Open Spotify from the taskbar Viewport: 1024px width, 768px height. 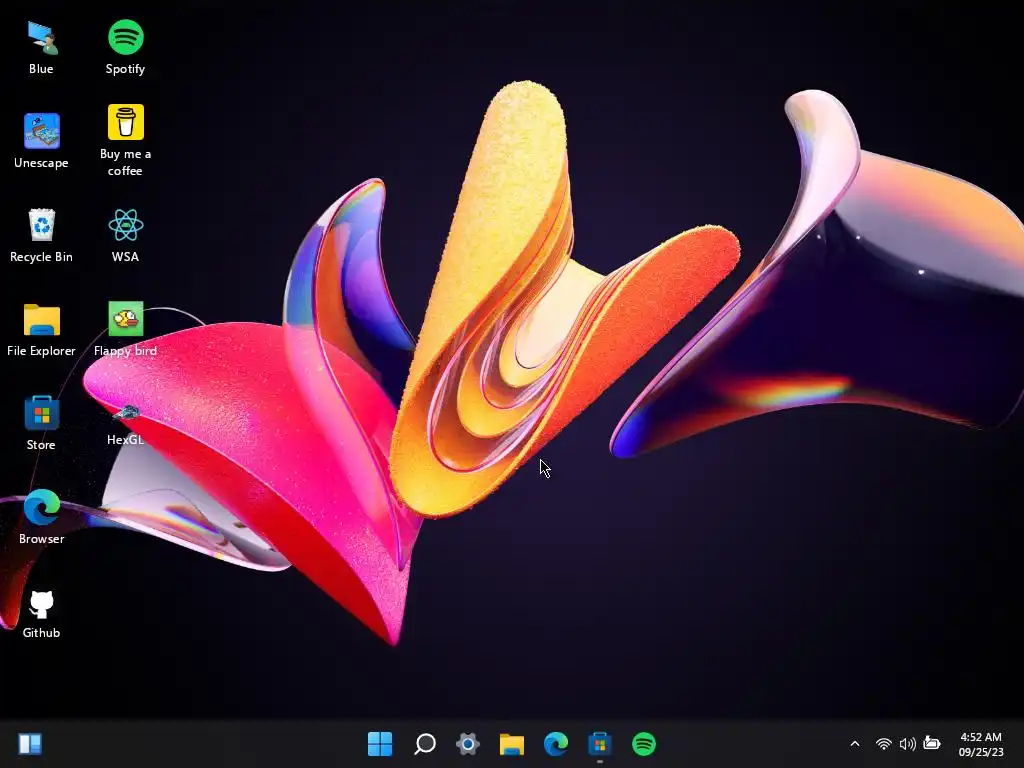click(x=644, y=743)
